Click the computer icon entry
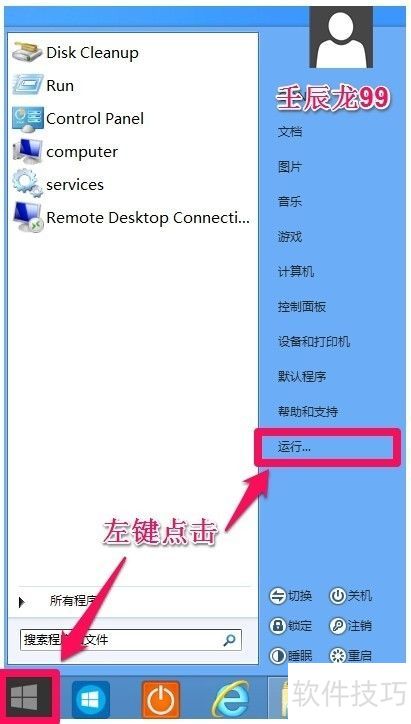 pyautogui.click(x=27, y=152)
